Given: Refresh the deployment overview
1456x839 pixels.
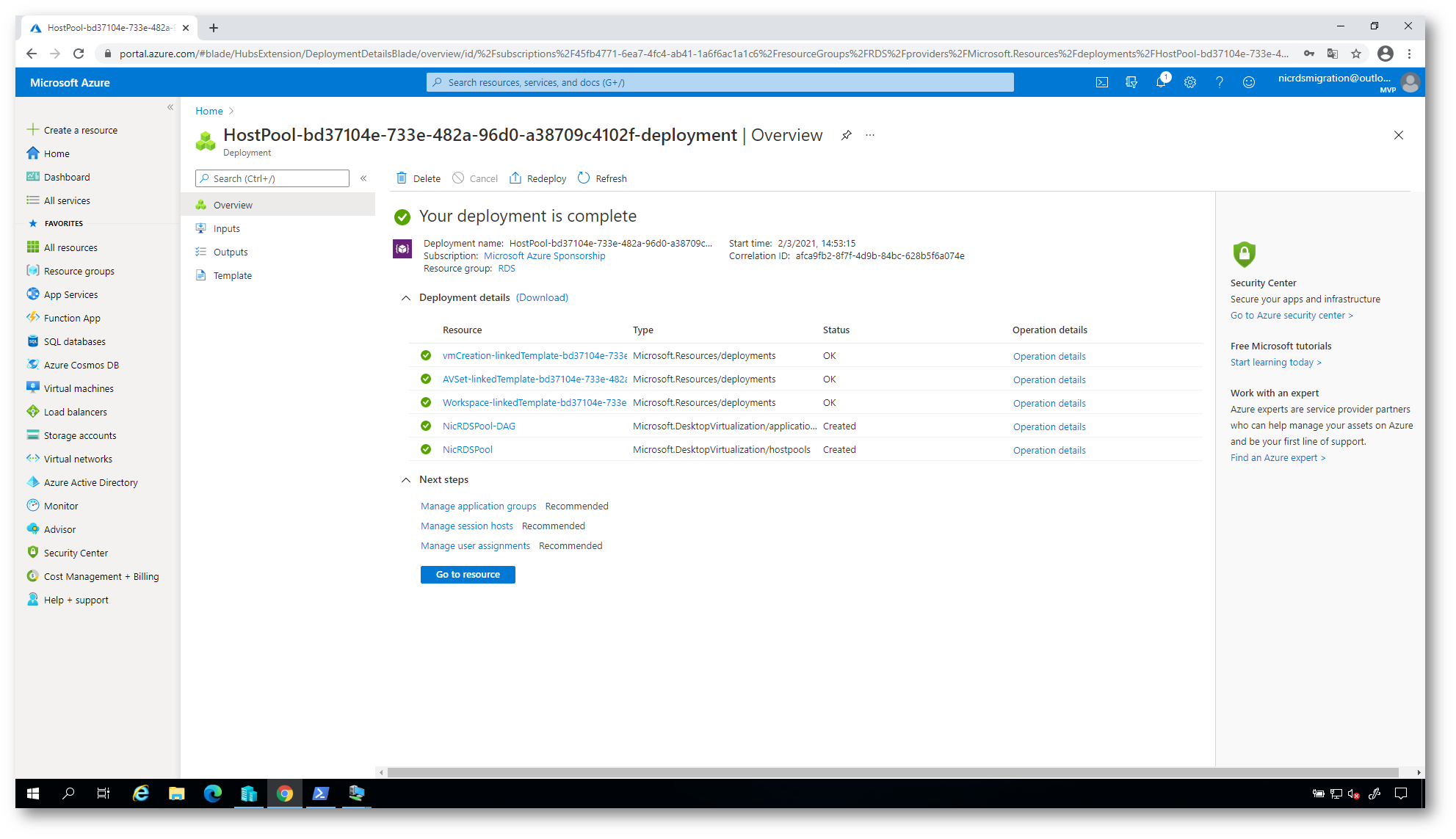Looking at the screenshot, I should pyautogui.click(x=602, y=178).
